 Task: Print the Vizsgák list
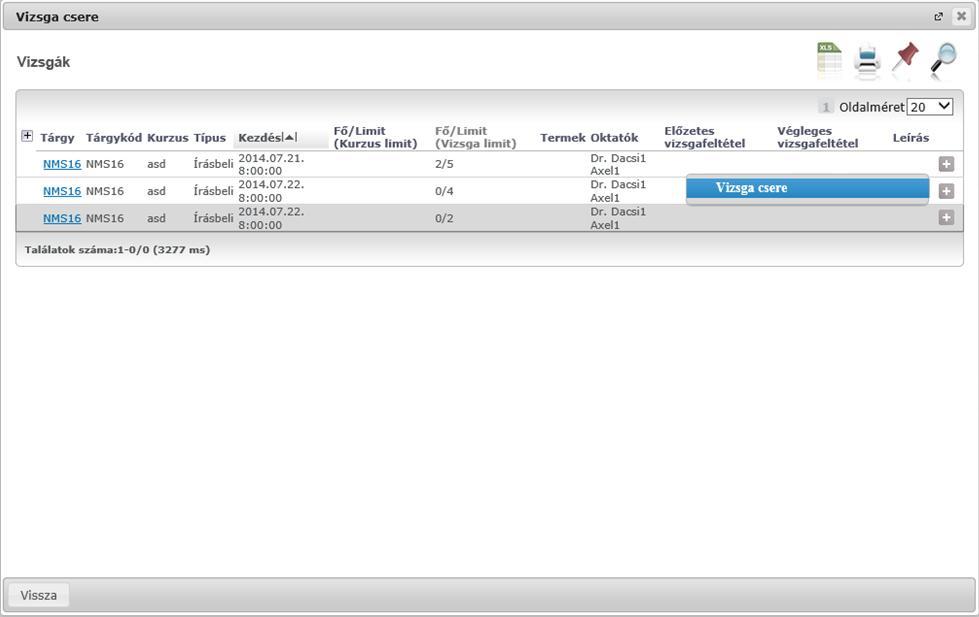[867, 61]
